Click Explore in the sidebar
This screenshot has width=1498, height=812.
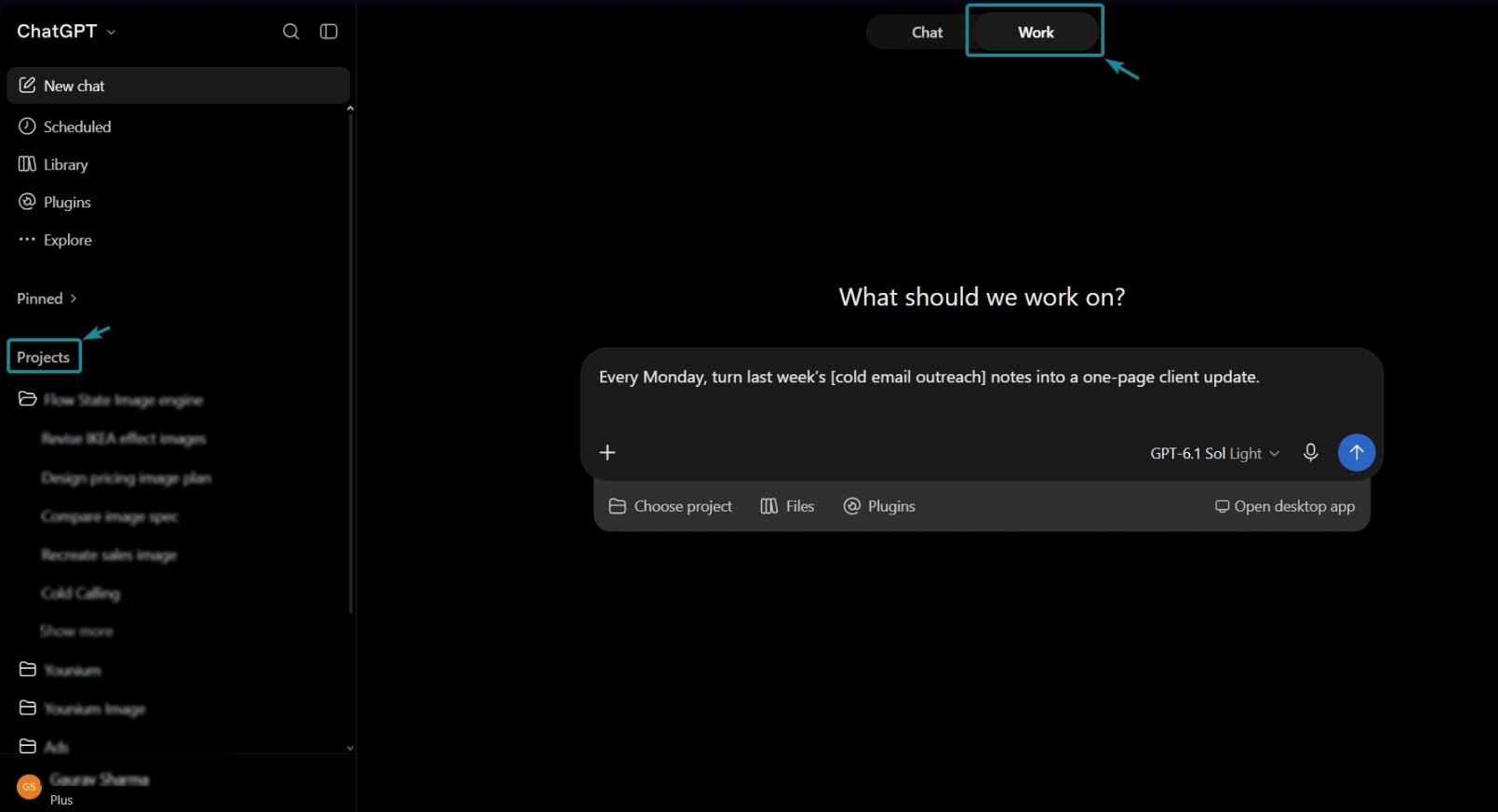tap(178, 240)
